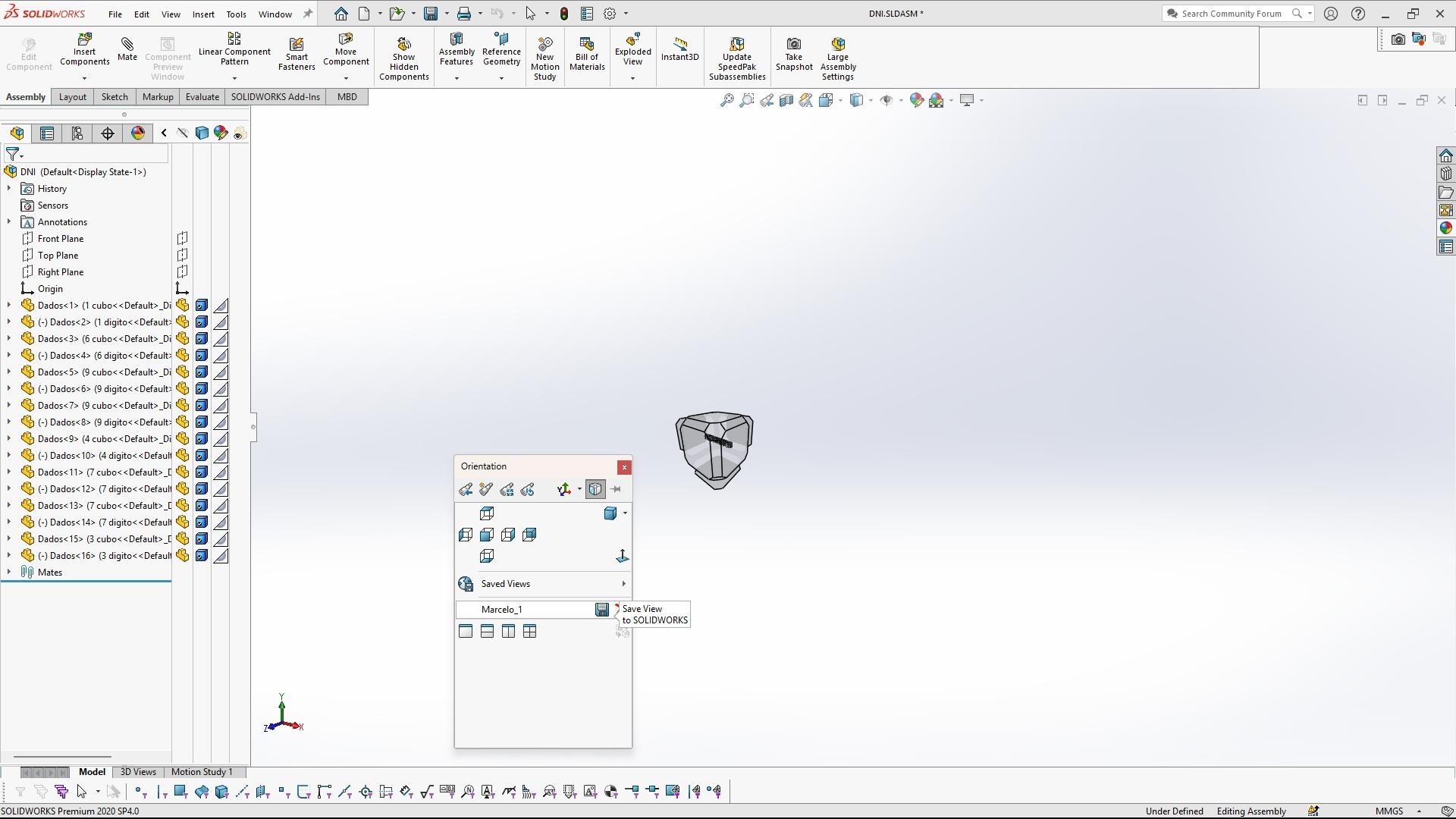This screenshot has height=819, width=1456.
Task: Click Smart Fasteners icon
Action: tap(297, 53)
